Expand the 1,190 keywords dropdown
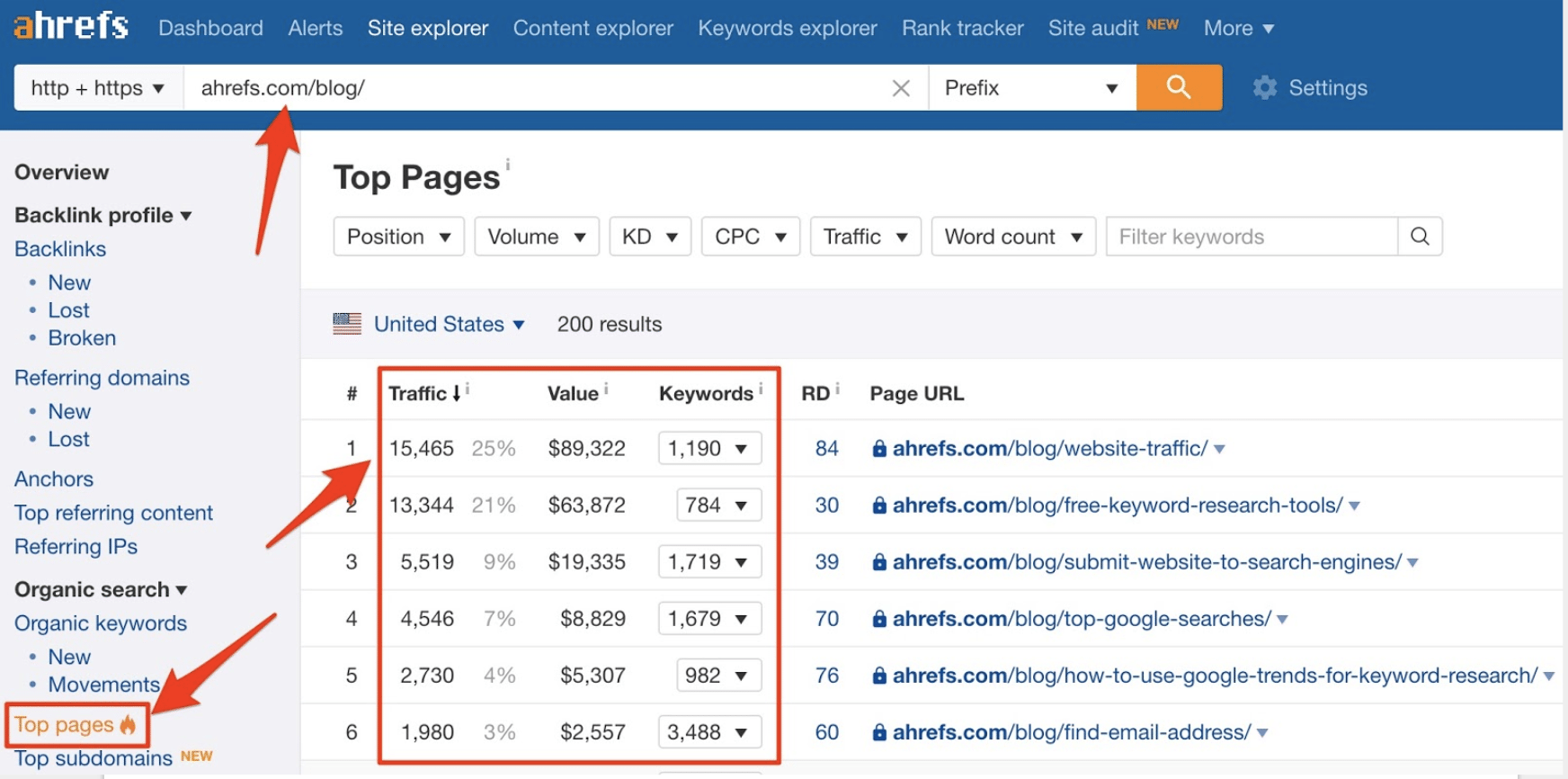Image resolution: width=1568 pixels, height=779 pixels. point(709,448)
